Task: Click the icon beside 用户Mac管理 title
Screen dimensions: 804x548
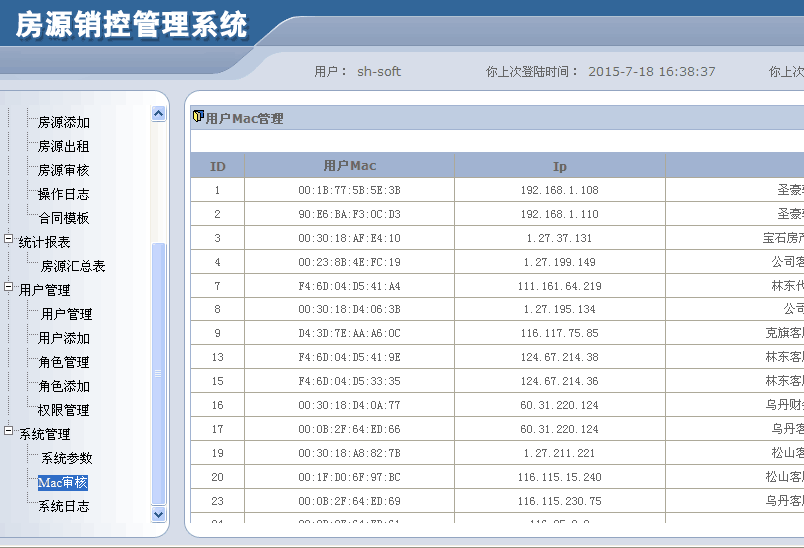Action: (198, 117)
